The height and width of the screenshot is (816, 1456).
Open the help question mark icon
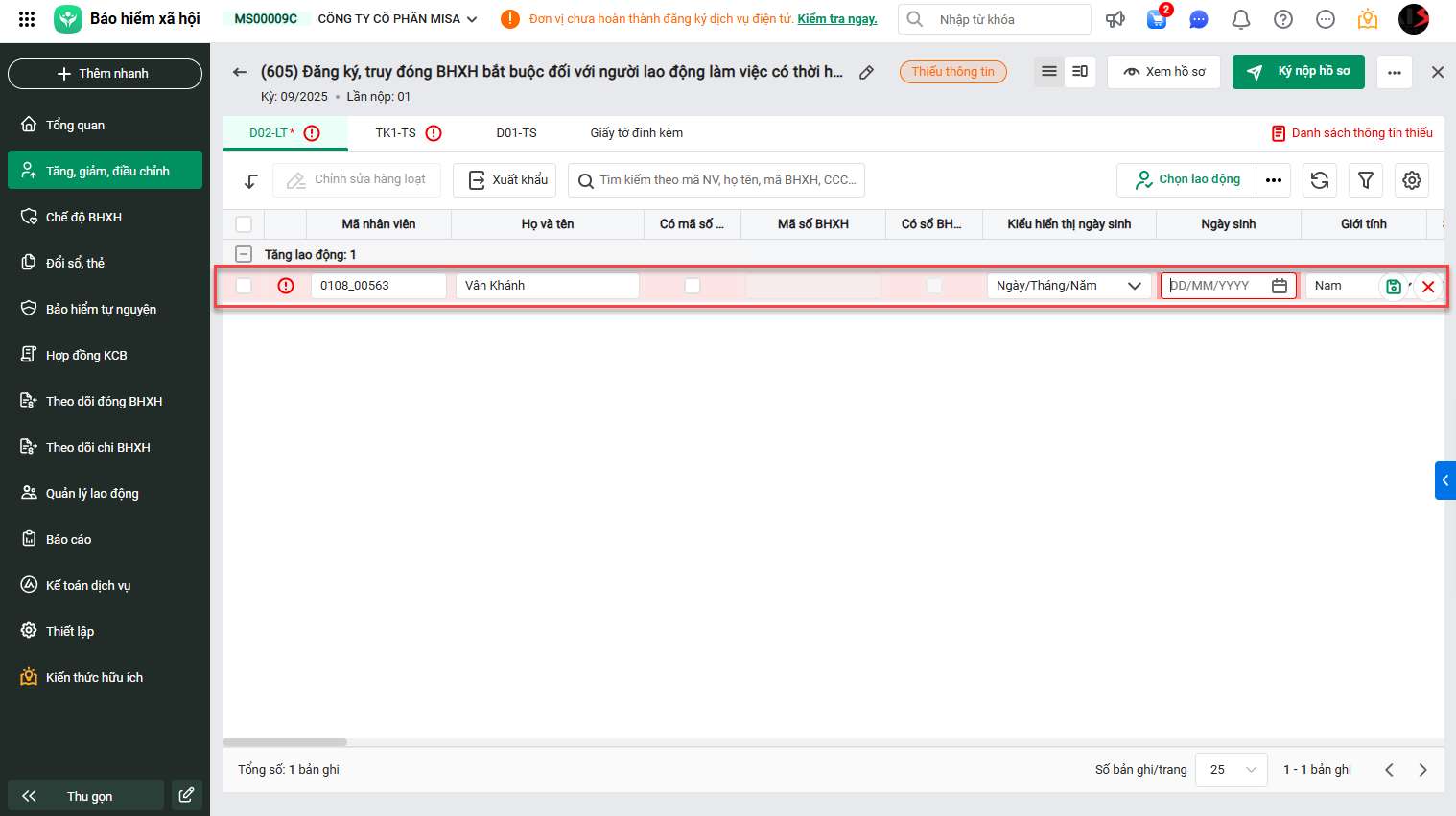tap(1283, 19)
